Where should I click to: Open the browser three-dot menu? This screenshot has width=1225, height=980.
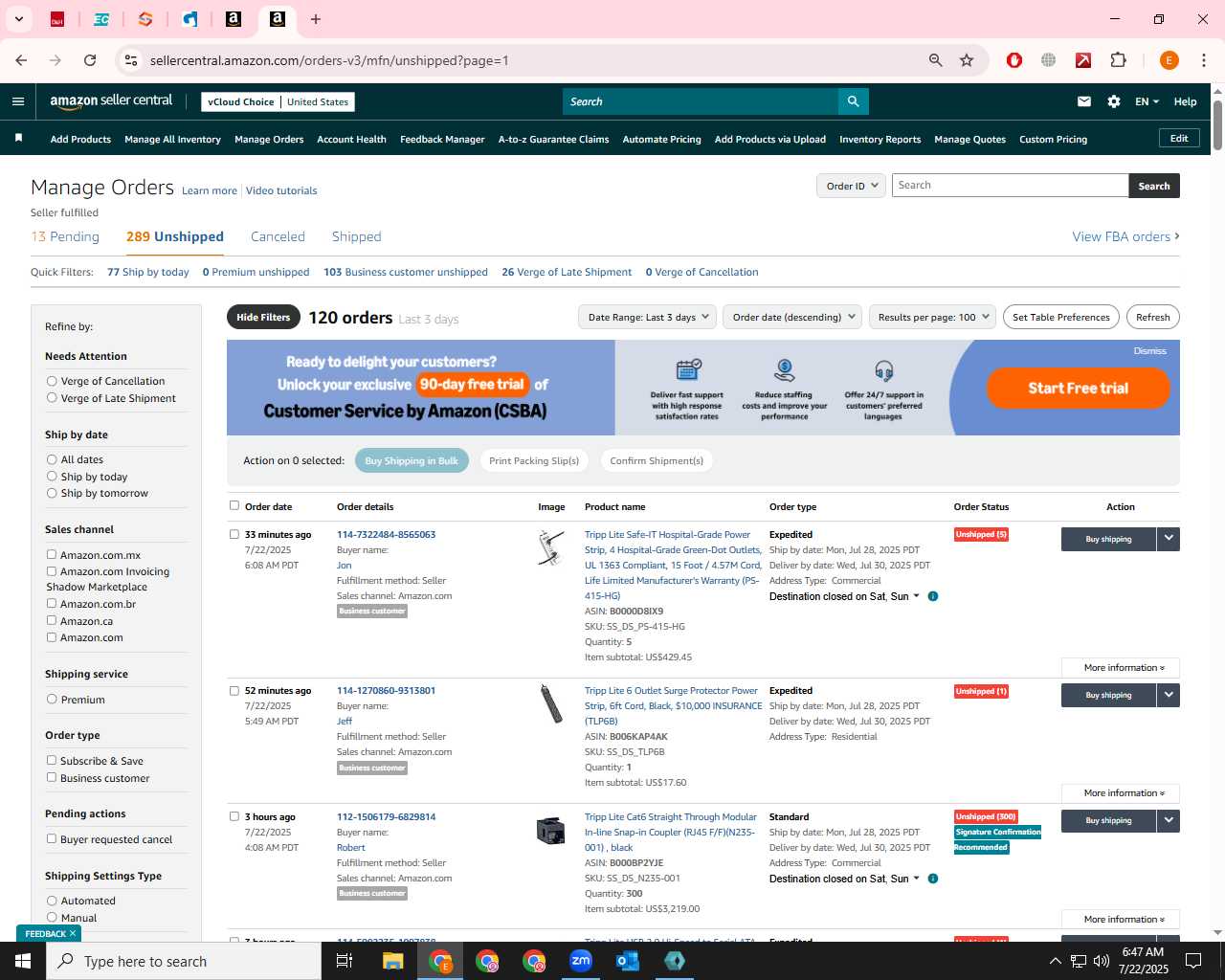pyautogui.click(x=1204, y=60)
